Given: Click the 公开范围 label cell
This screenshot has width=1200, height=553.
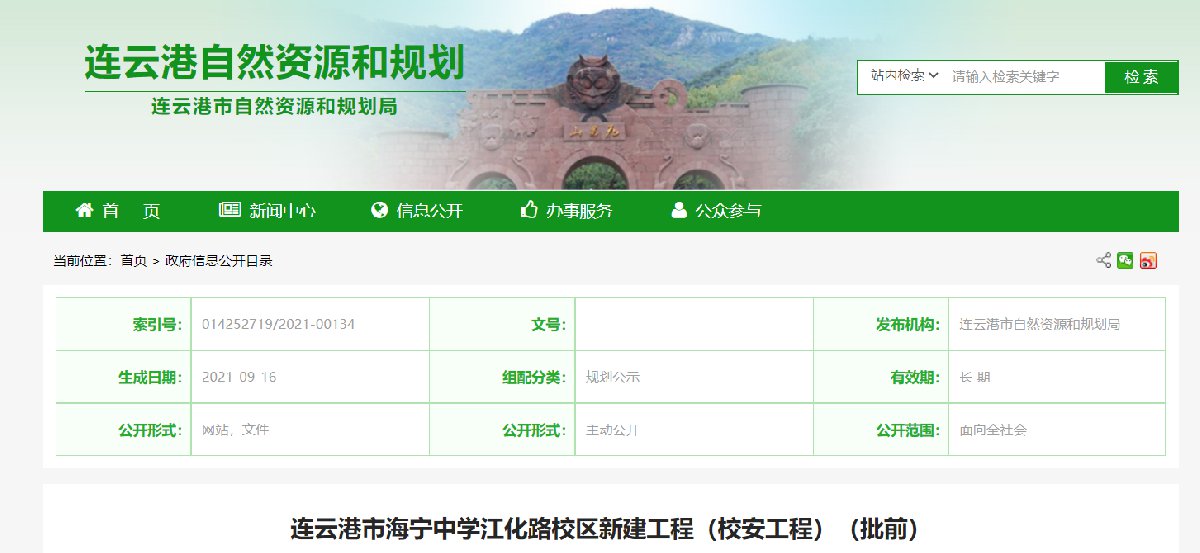Looking at the screenshot, I should (x=881, y=430).
